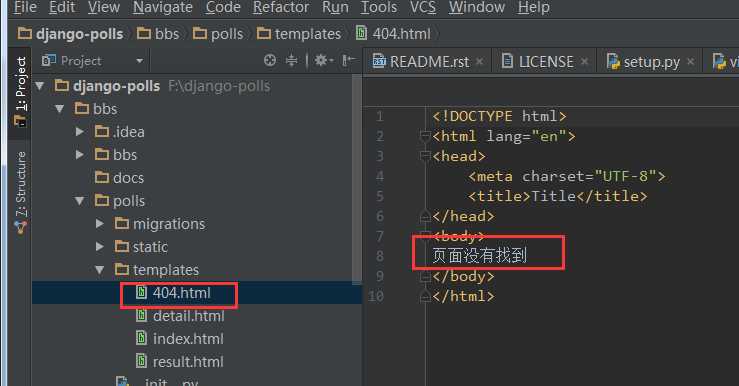Viewport: 739px width, 386px height.
Task: Collapse the django-polls root node
Action: click(x=41, y=86)
